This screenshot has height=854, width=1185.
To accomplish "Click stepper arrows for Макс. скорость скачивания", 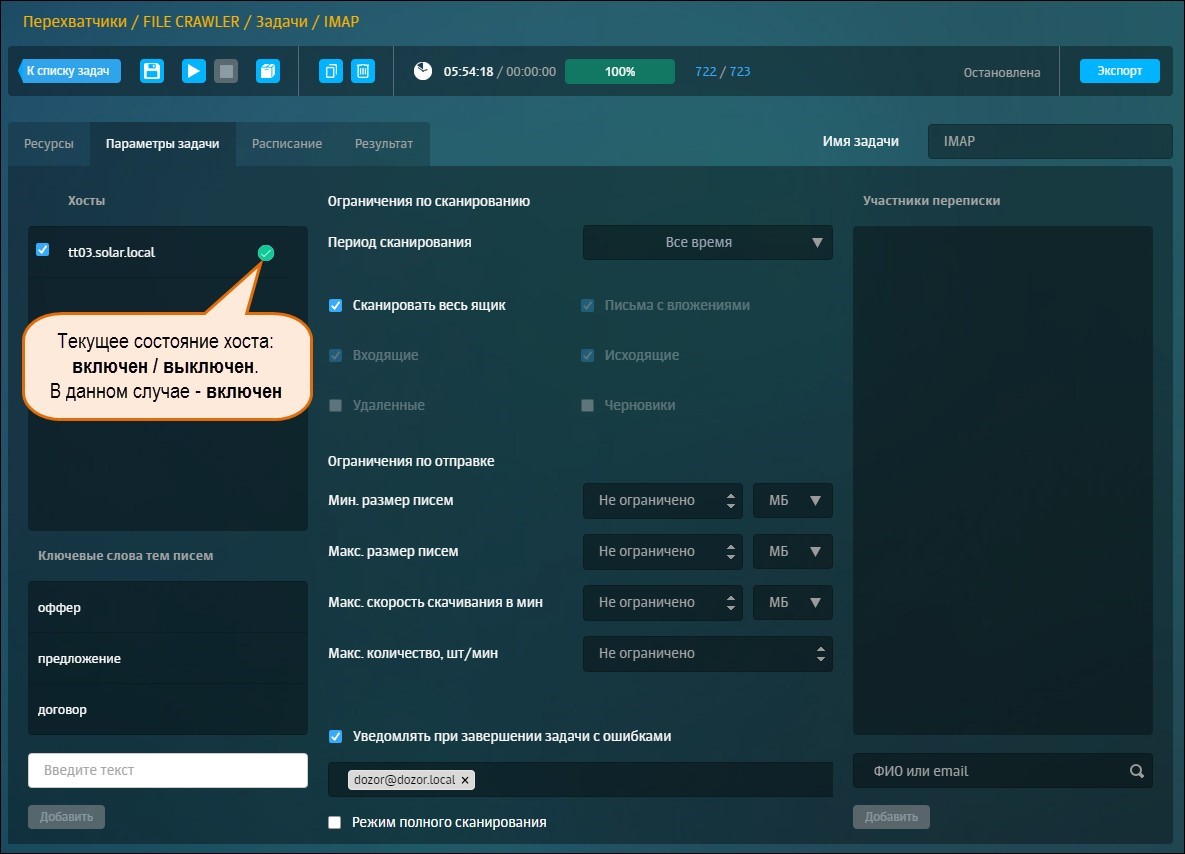I will point(731,602).
